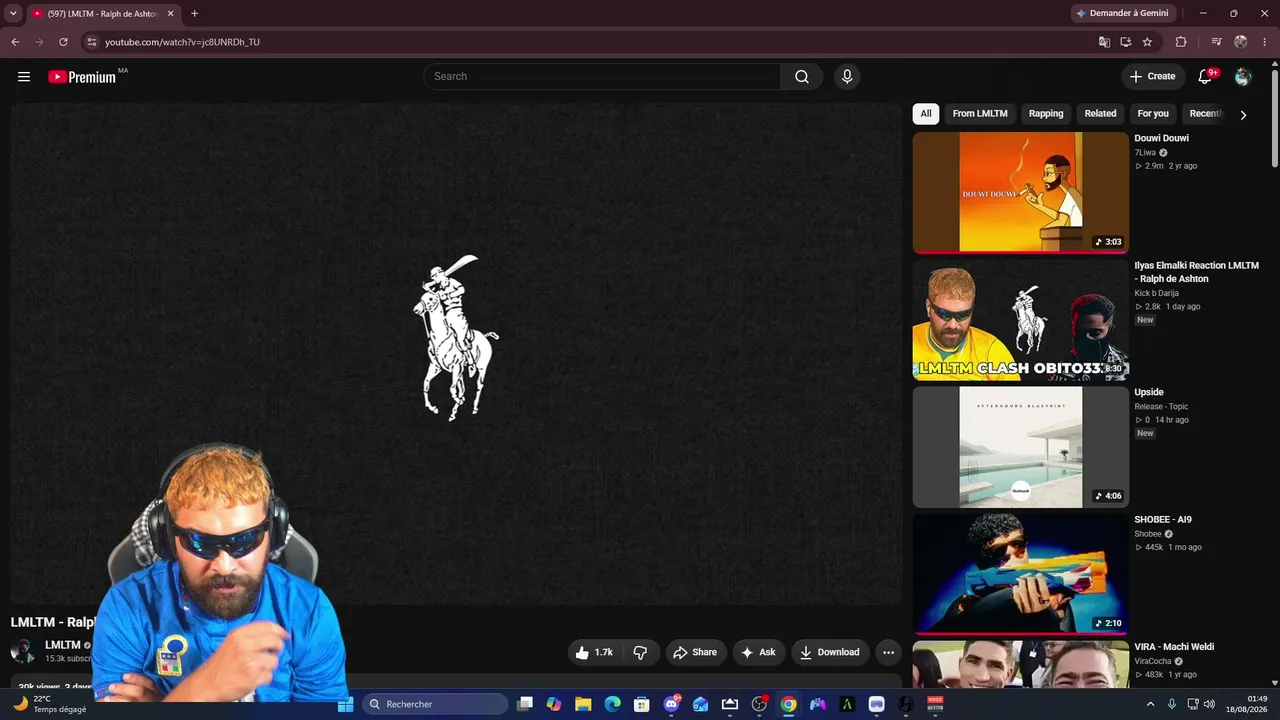Open Upside video thumbnail
This screenshot has width=1280, height=720.
click(x=1020, y=447)
